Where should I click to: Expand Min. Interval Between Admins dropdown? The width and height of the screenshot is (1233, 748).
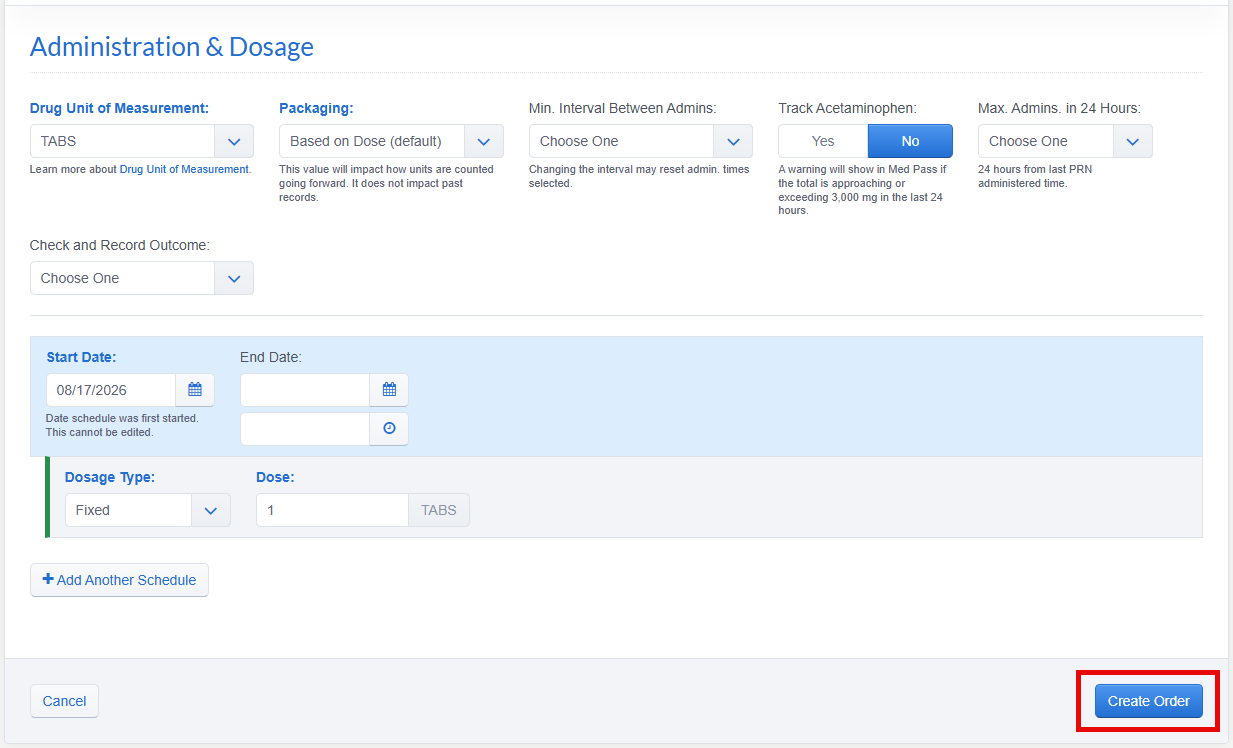click(640, 141)
